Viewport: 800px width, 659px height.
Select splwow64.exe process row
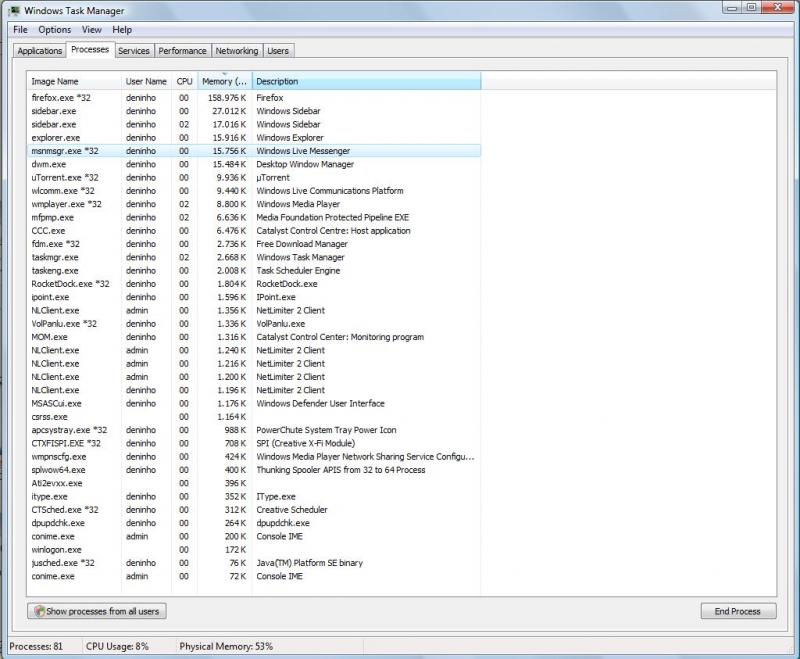click(x=254, y=470)
